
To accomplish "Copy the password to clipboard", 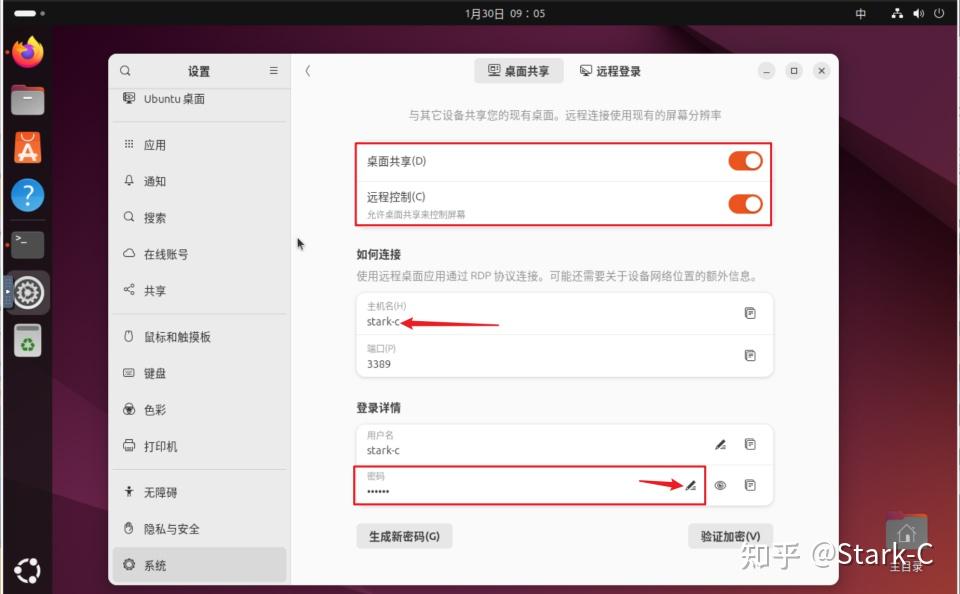I will [x=749, y=486].
